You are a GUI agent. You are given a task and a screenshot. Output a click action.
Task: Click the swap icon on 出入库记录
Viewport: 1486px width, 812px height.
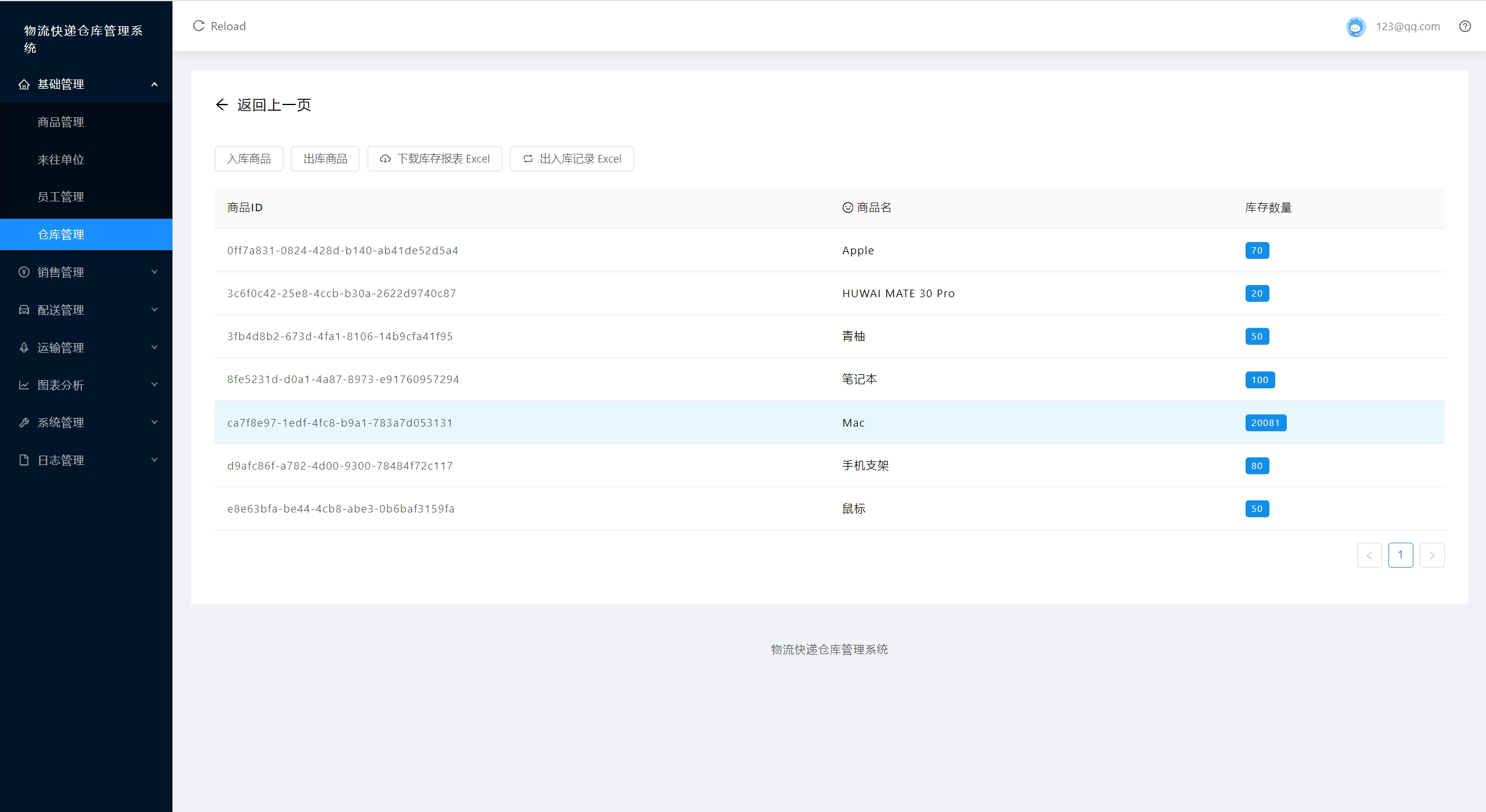point(528,159)
